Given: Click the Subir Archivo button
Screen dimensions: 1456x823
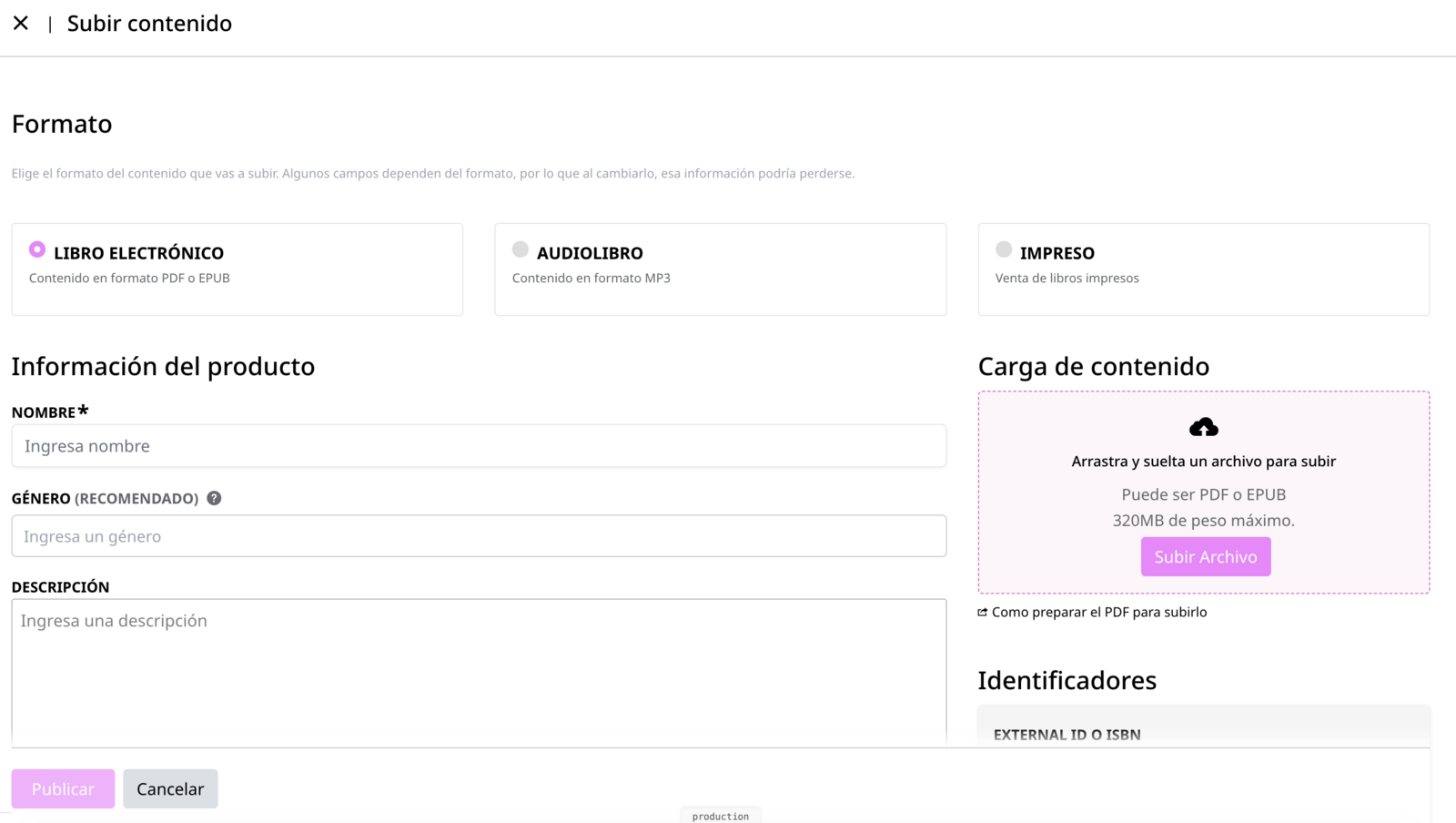Looking at the screenshot, I should [x=1206, y=556].
